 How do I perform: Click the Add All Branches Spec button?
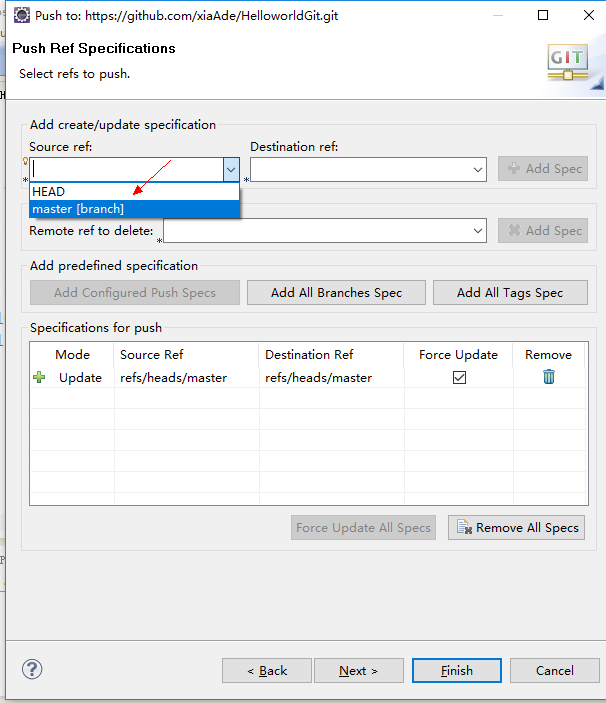(x=336, y=293)
